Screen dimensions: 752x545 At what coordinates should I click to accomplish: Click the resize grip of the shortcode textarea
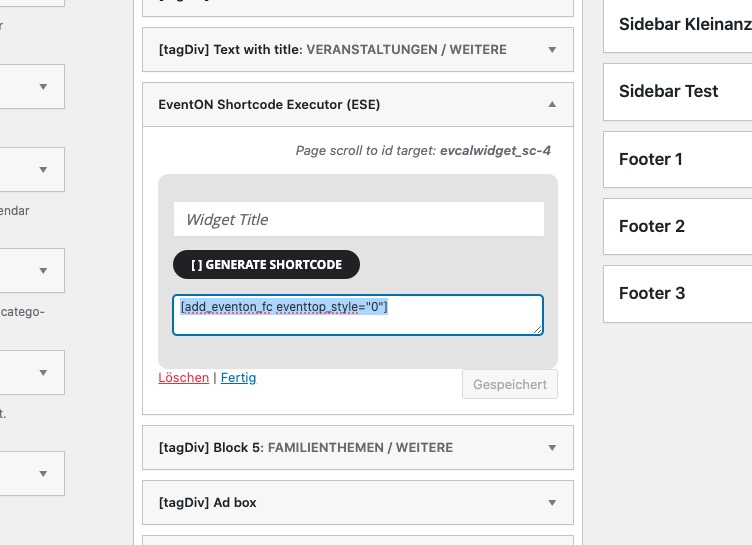click(538, 329)
